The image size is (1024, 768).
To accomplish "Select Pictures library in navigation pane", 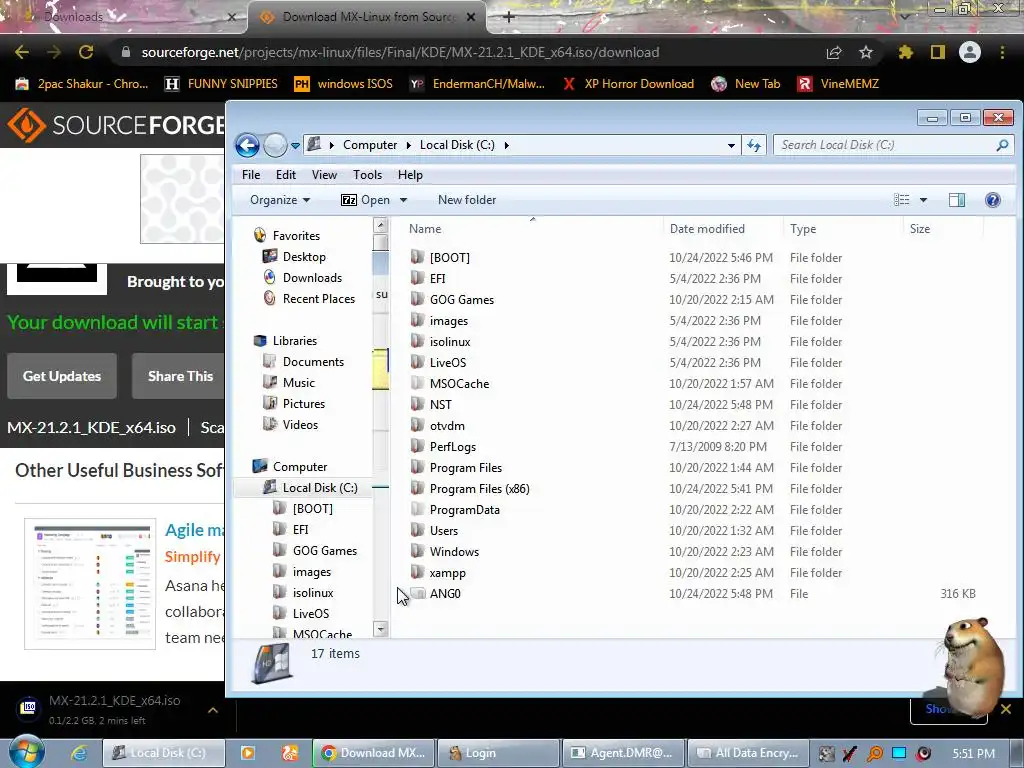I will click(x=304, y=404).
